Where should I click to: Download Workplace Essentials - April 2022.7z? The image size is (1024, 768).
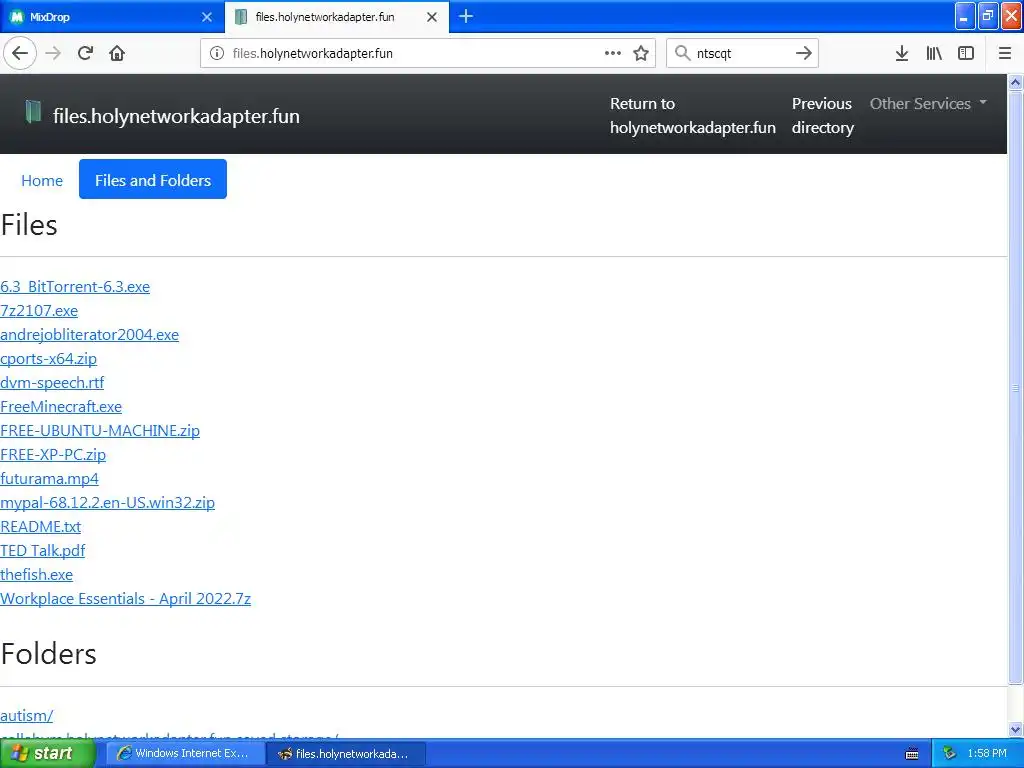125,599
